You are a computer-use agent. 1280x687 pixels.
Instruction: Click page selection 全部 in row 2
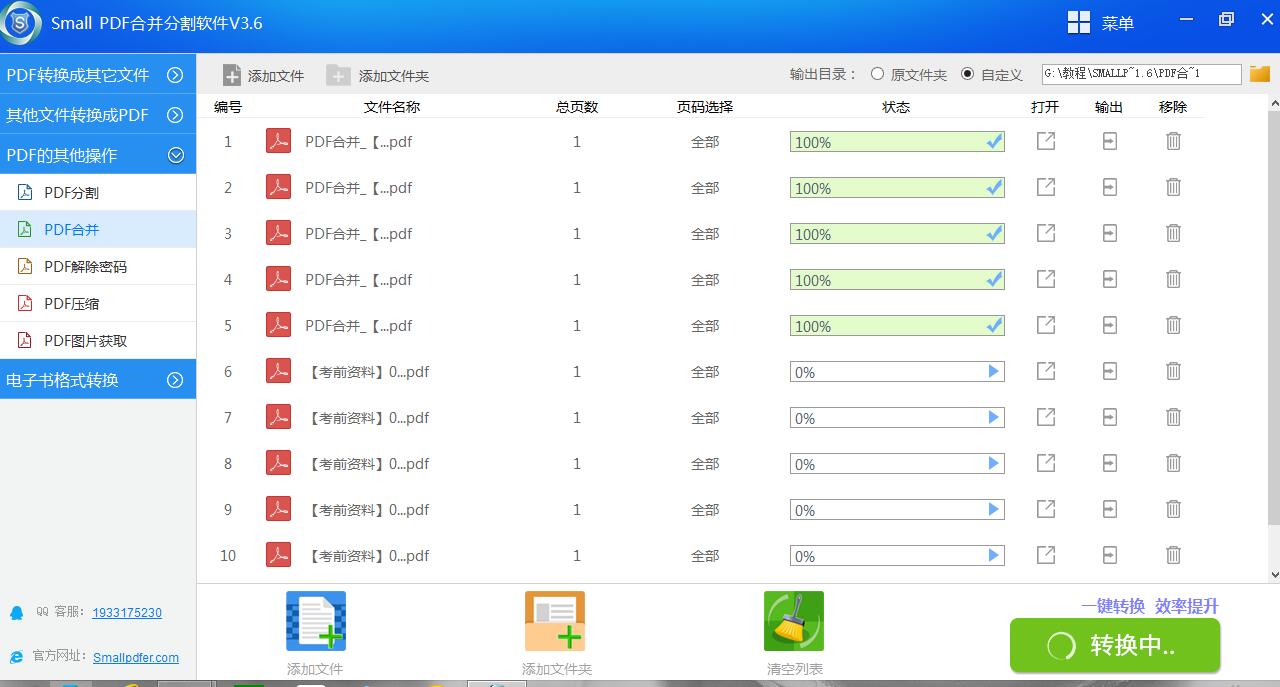pyautogui.click(x=705, y=188)
